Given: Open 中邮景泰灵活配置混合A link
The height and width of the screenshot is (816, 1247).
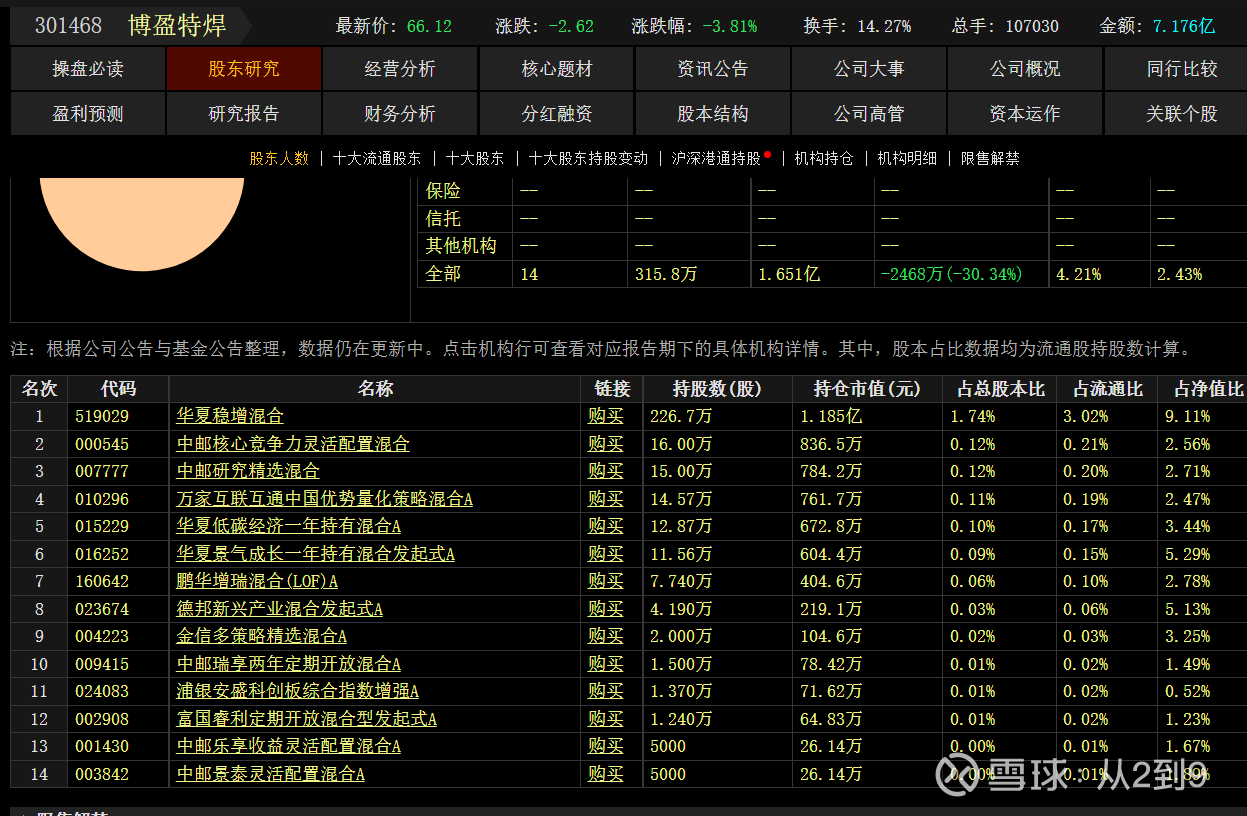Looking at the screenshot, I should click(271, 774).
